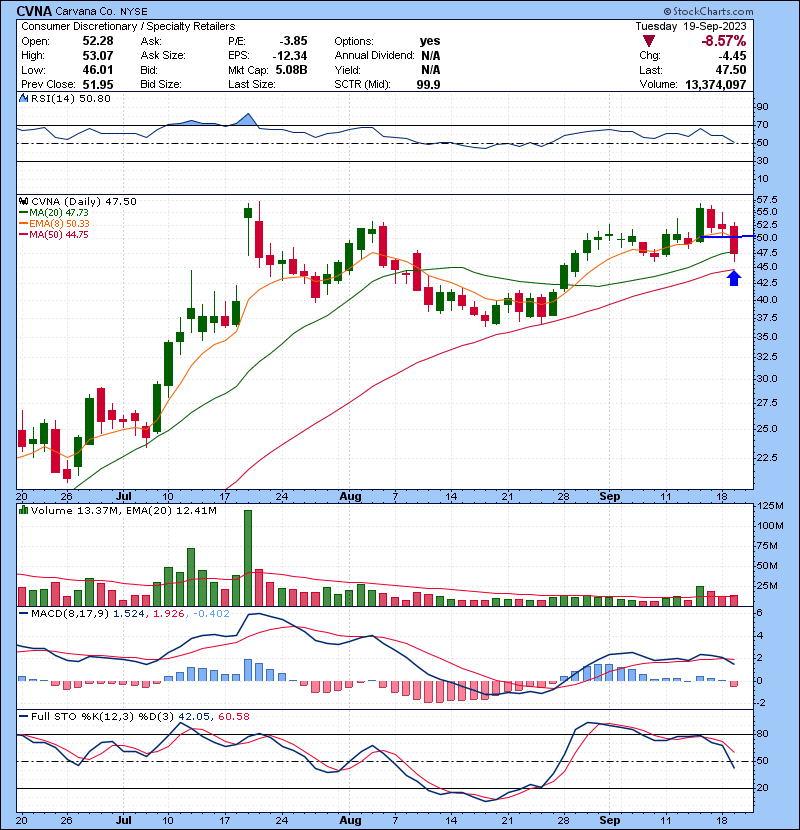The width and height of the screenshot is (800, 830).
Task: Click the Jul label under the price chart
Action: click(x=123, y=496)
